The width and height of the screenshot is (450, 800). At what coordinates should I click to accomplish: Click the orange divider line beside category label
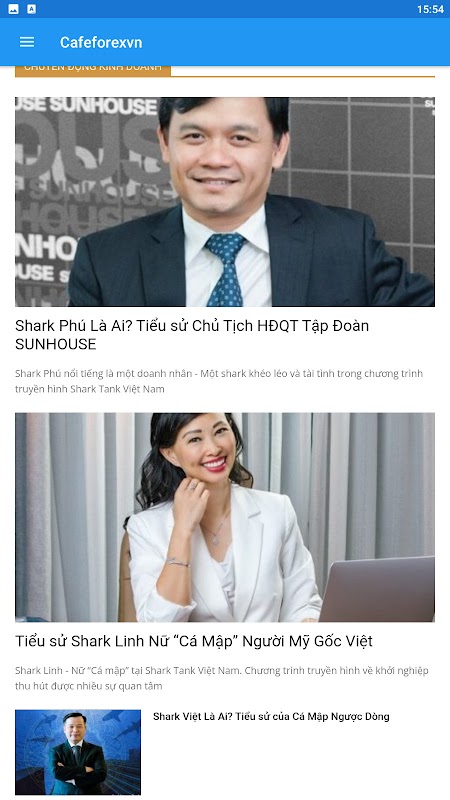[303, 77]
